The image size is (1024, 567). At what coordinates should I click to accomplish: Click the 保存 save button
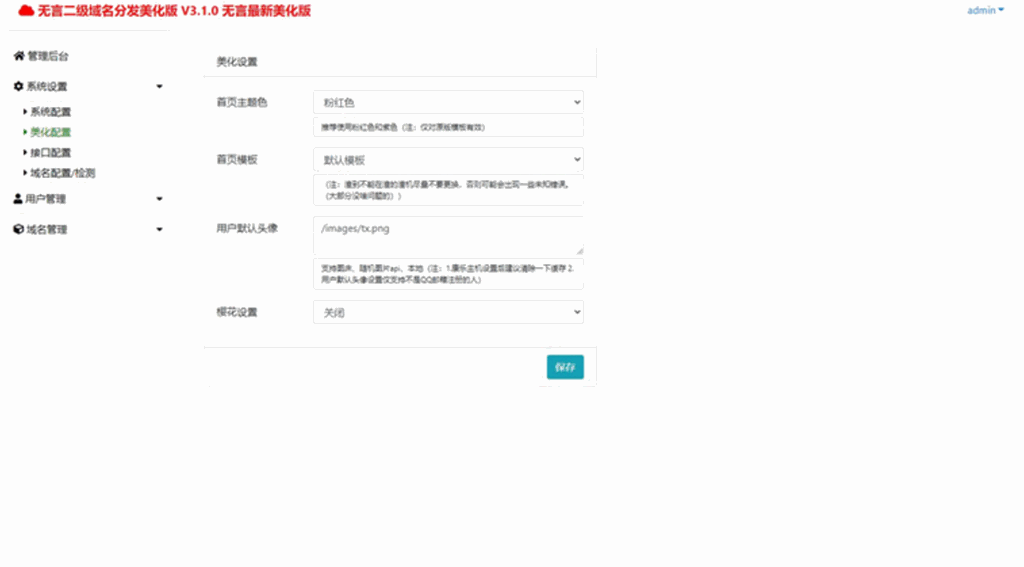[565, 367]
